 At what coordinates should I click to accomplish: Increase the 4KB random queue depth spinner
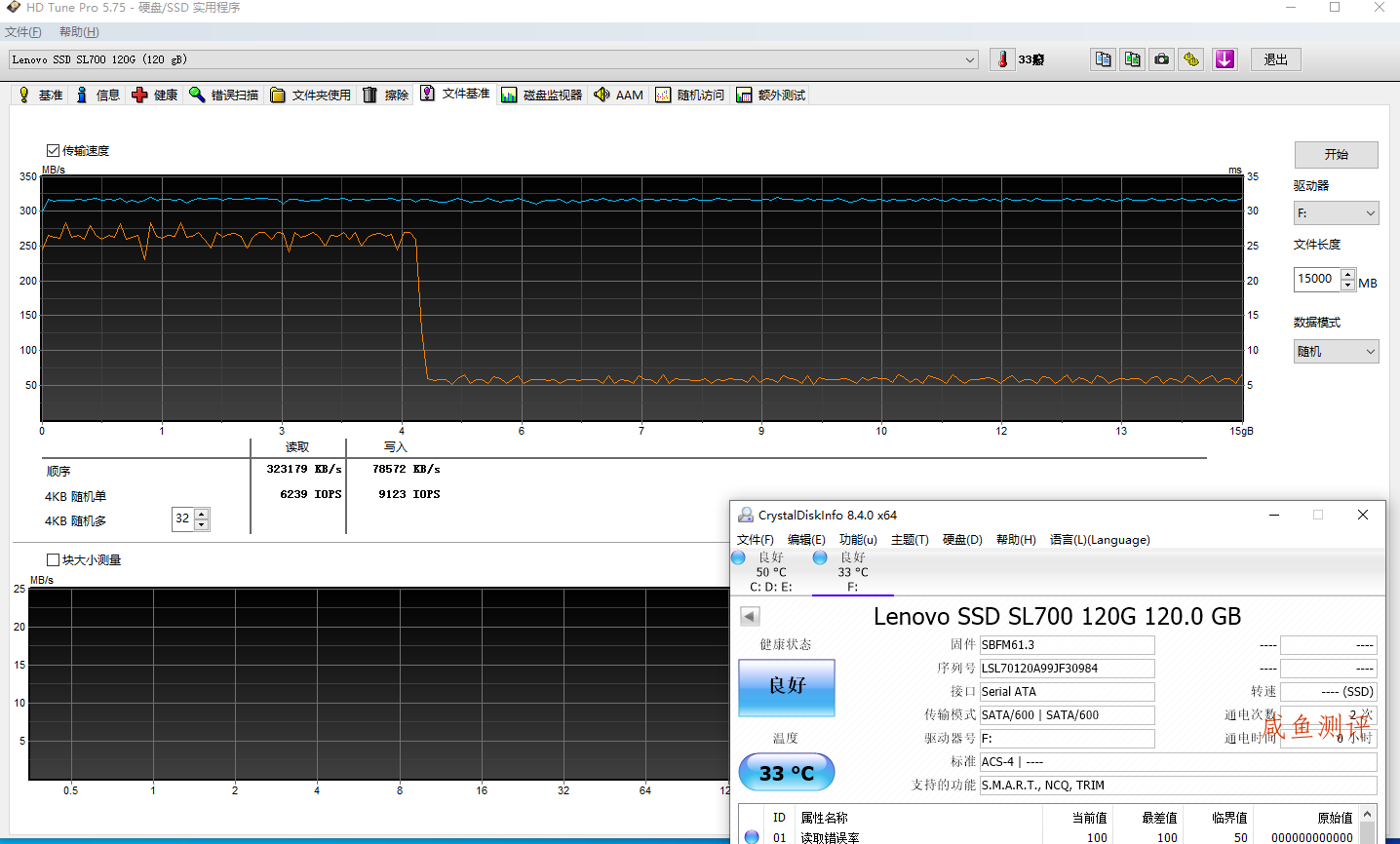[x=202, y=514]
